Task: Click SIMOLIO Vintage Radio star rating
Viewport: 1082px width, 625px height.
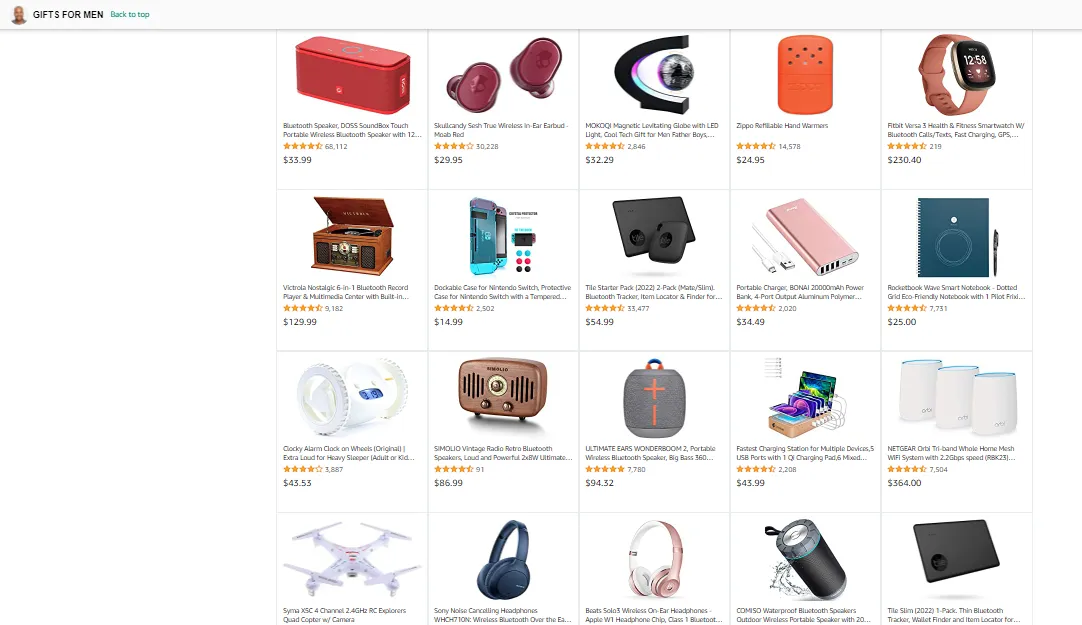Action: [453, 469]
